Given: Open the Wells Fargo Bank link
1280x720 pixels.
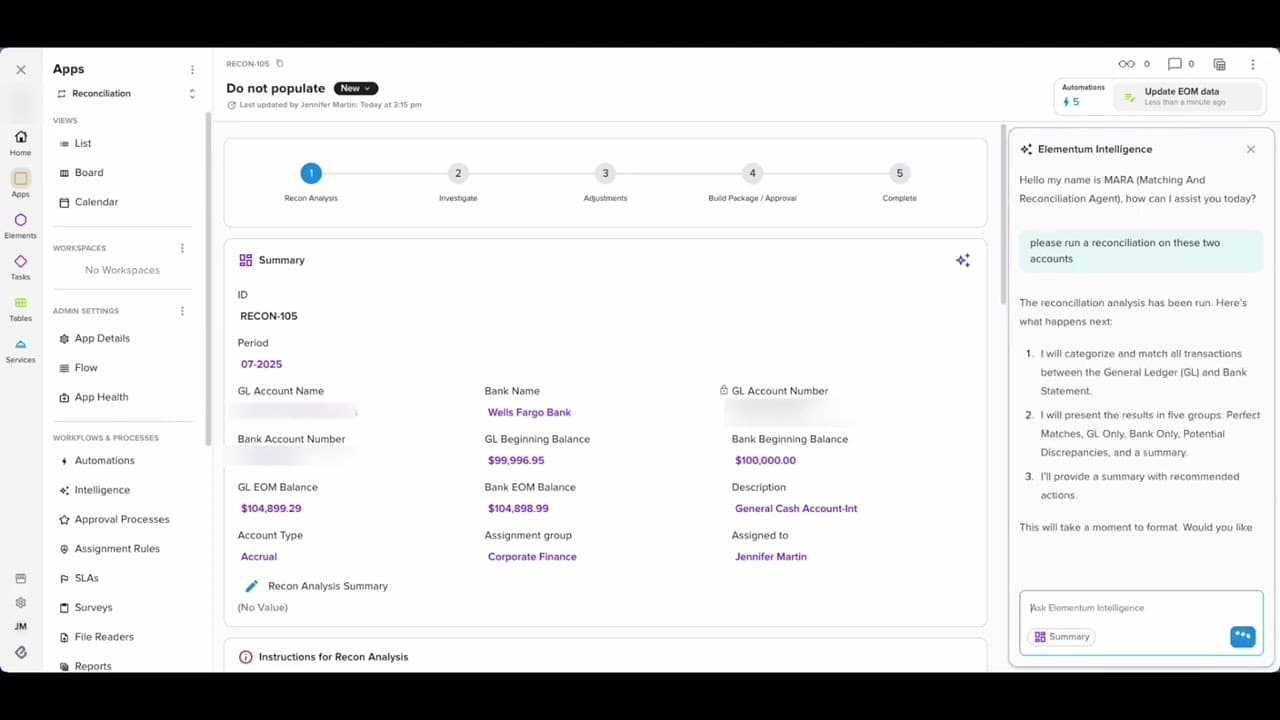Looking at the screenshot, I should coord(529,412).
